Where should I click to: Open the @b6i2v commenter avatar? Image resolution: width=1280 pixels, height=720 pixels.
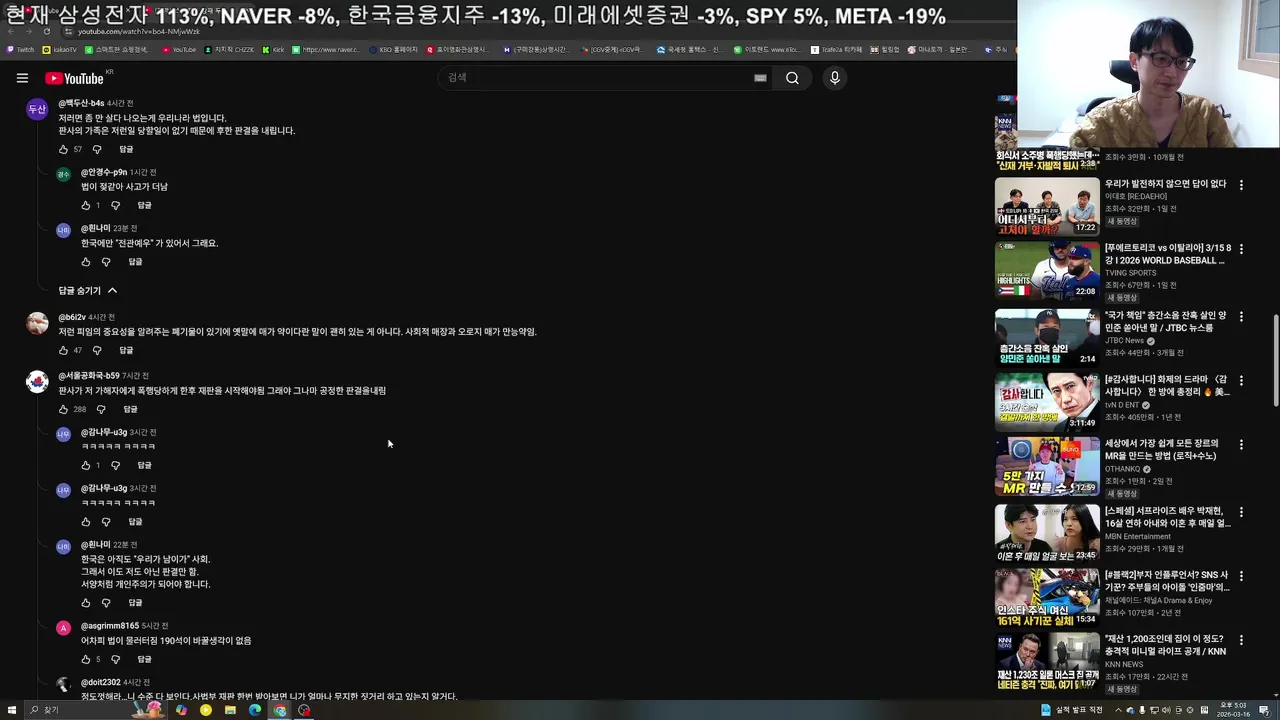pyautogui.click(x=37, y=323)
